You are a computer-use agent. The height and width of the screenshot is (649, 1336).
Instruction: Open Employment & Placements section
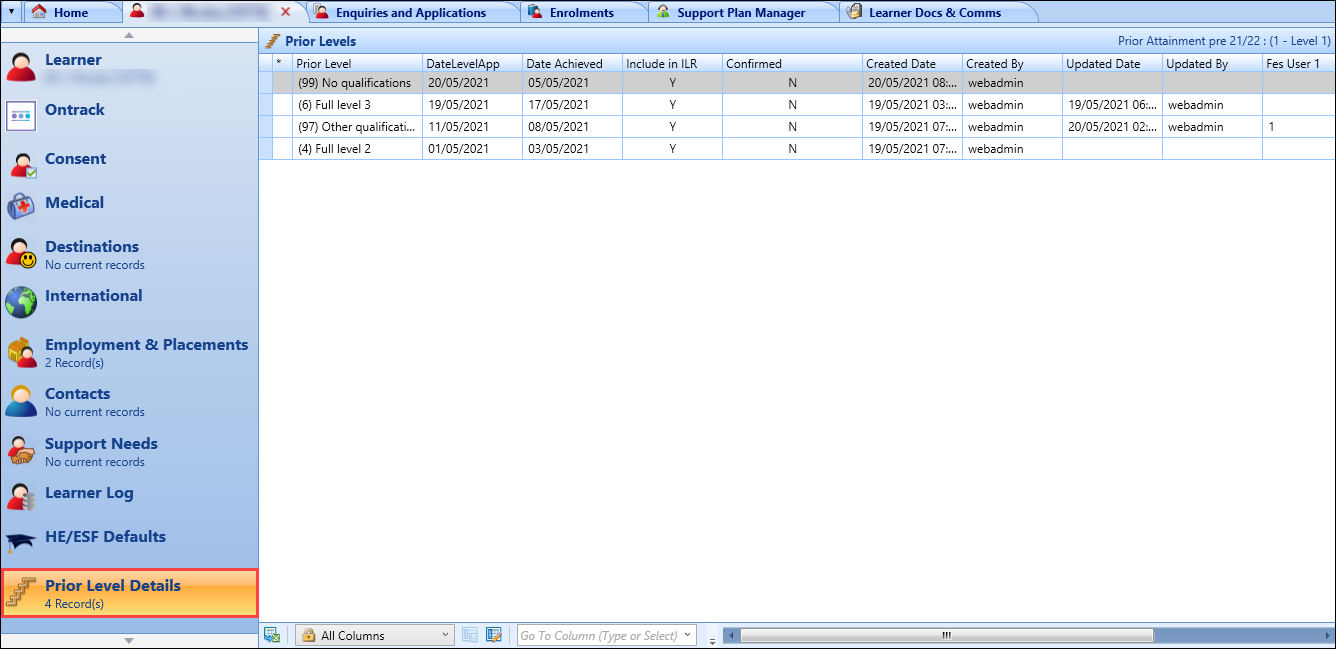coord(129,352)
